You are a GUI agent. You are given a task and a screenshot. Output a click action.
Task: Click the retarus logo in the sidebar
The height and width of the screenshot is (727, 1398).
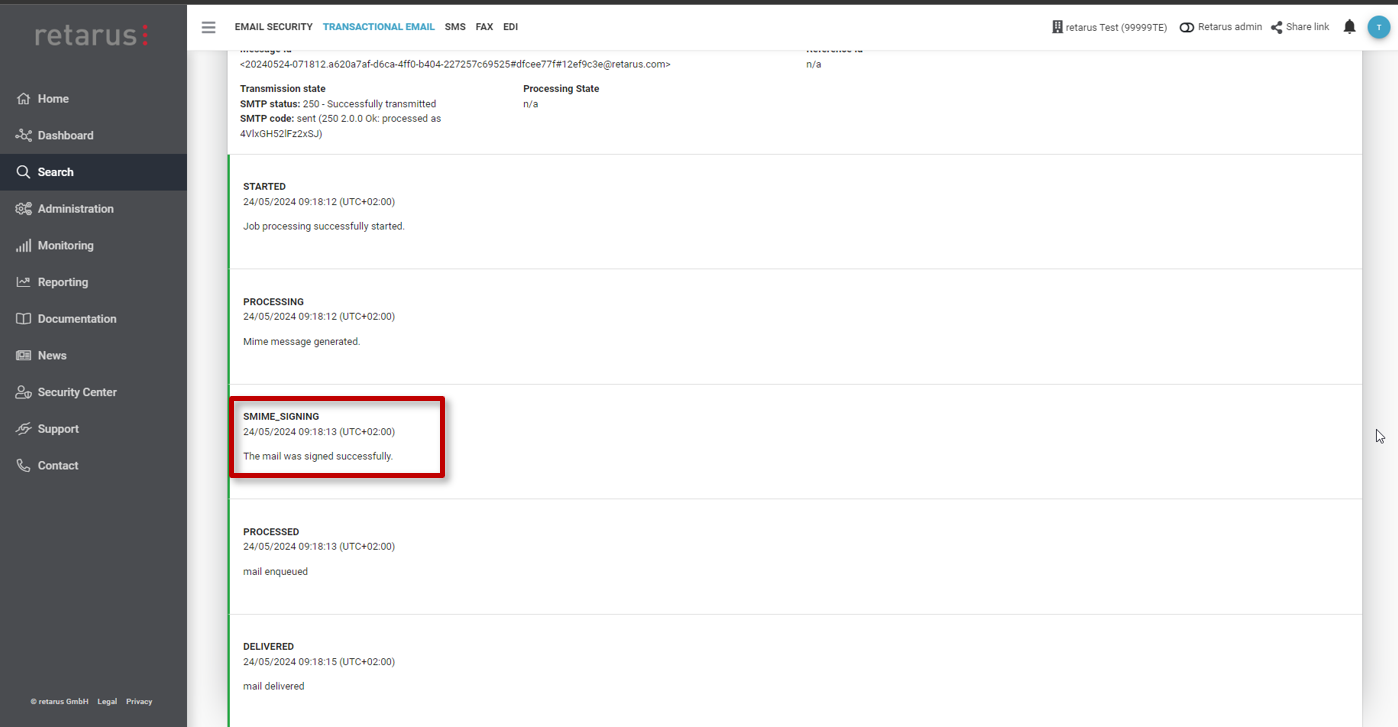tap(93, 34)
